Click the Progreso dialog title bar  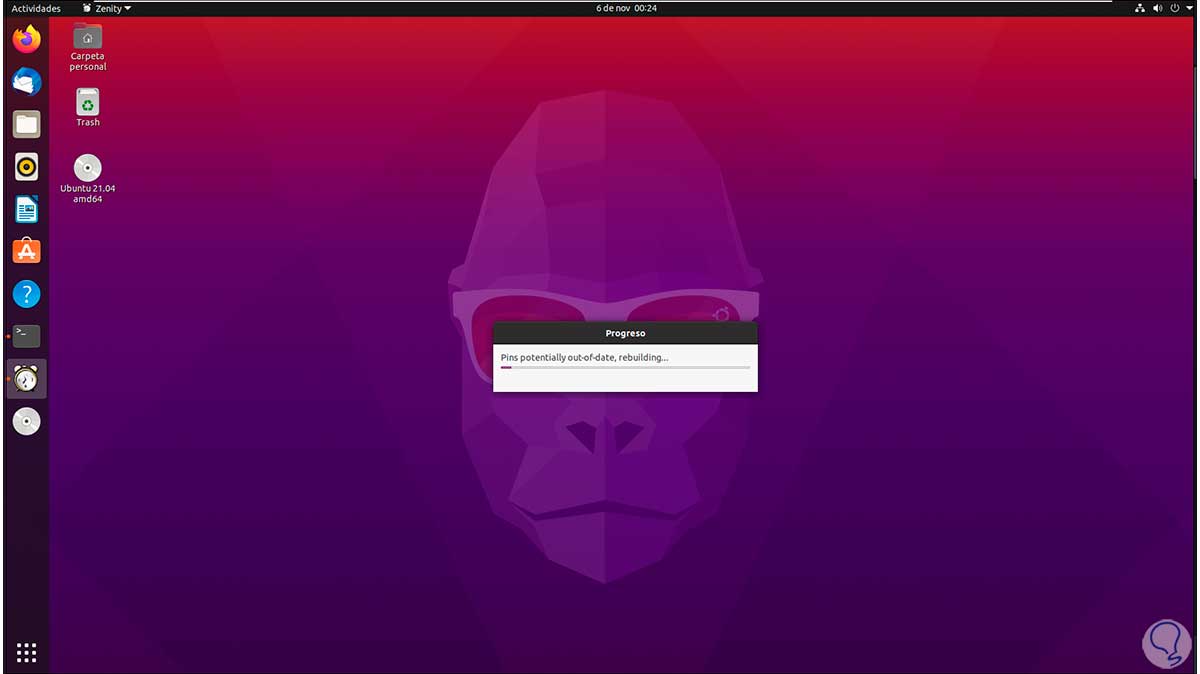click(x=625, y=333)
